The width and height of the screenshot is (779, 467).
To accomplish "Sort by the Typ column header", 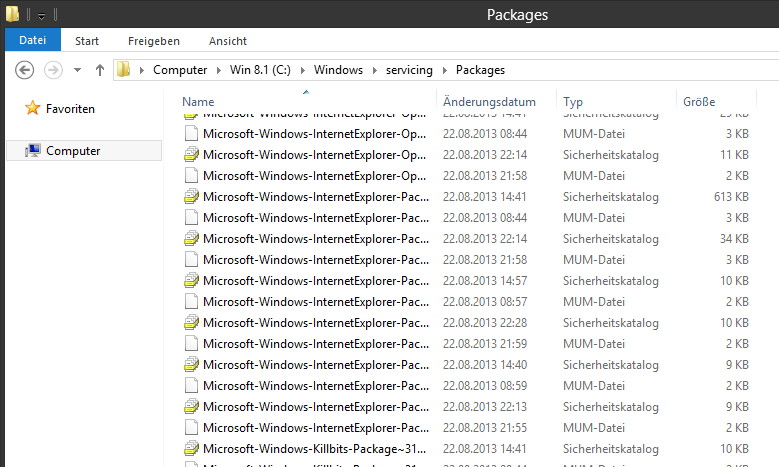I will pyautogui.click(x=573, y=102).
